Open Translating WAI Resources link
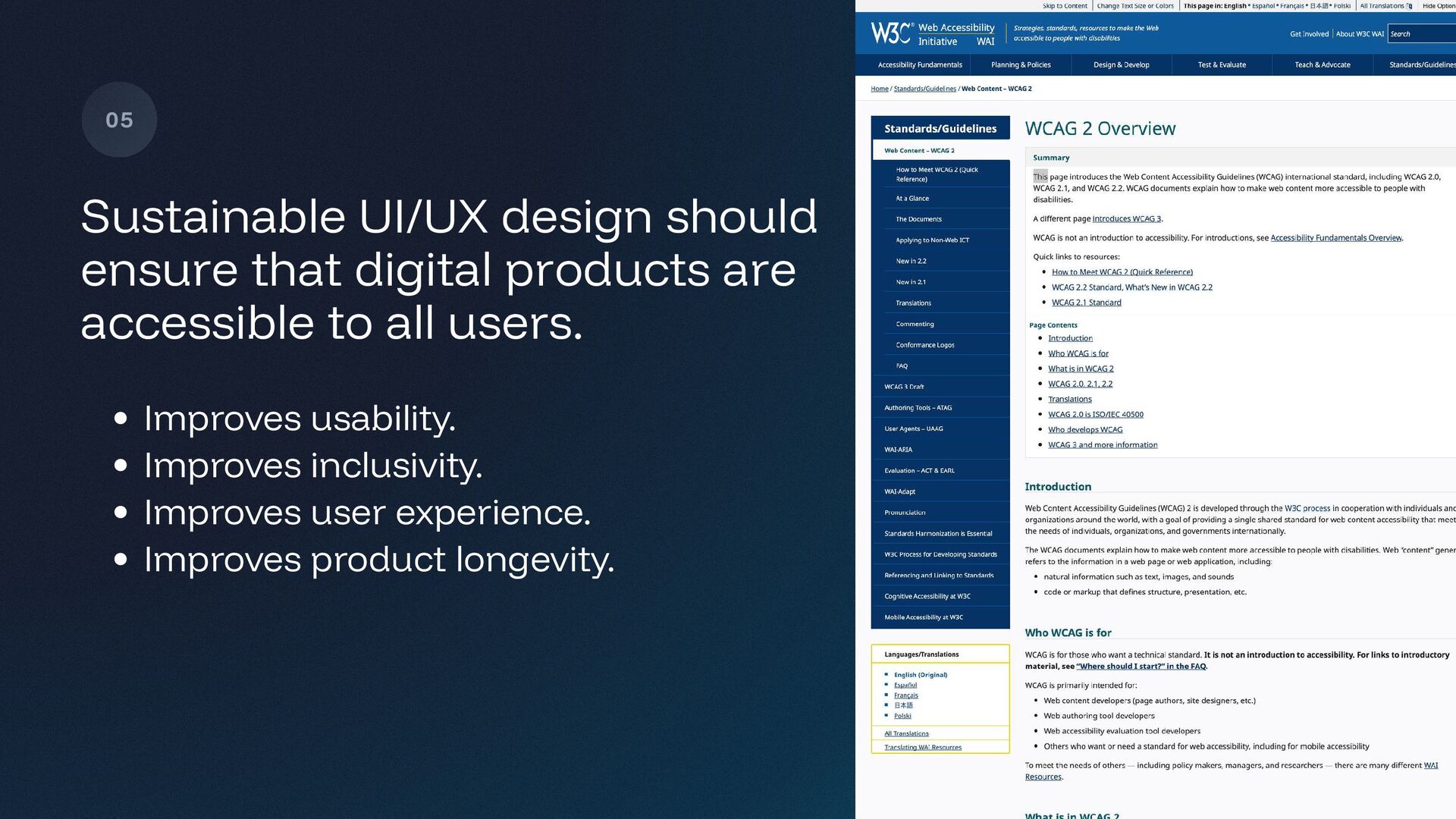This screenshot has width=1456, height=819. 922,748
